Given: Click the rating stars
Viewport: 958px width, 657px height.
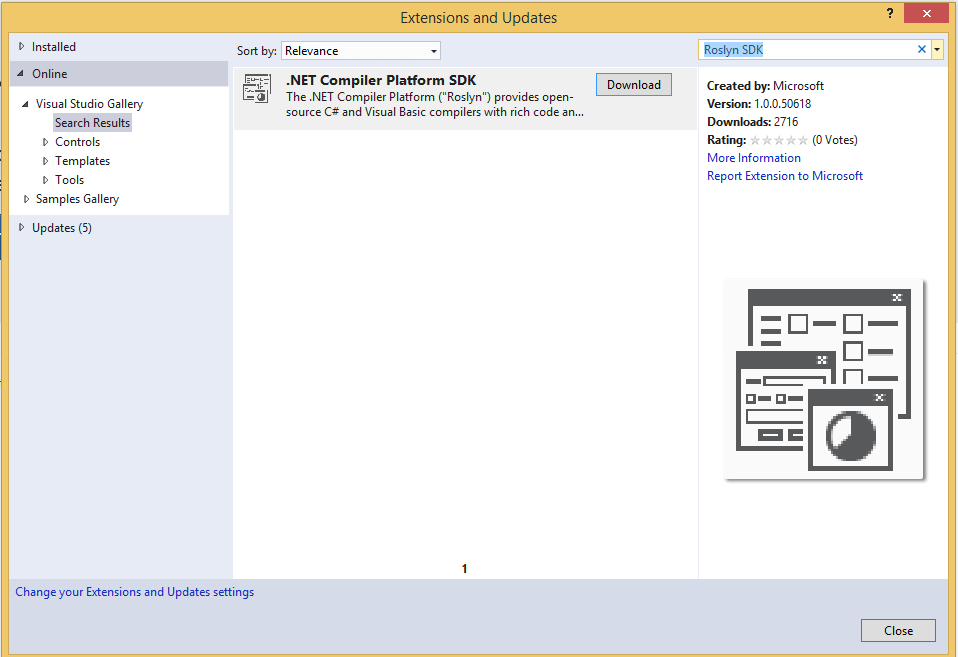Looking at the screenshot, I should (778, 140).
